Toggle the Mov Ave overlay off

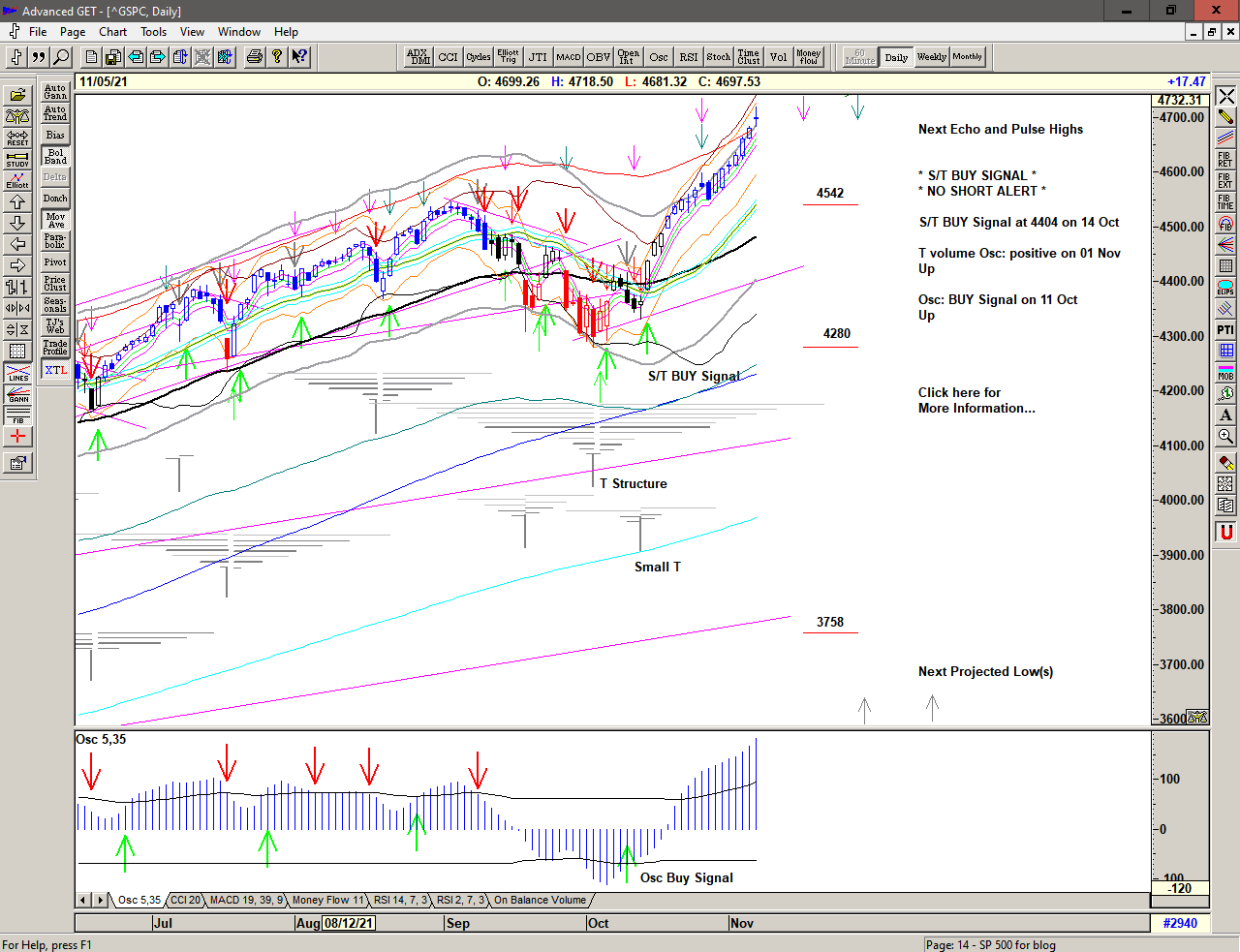(55, 220)
